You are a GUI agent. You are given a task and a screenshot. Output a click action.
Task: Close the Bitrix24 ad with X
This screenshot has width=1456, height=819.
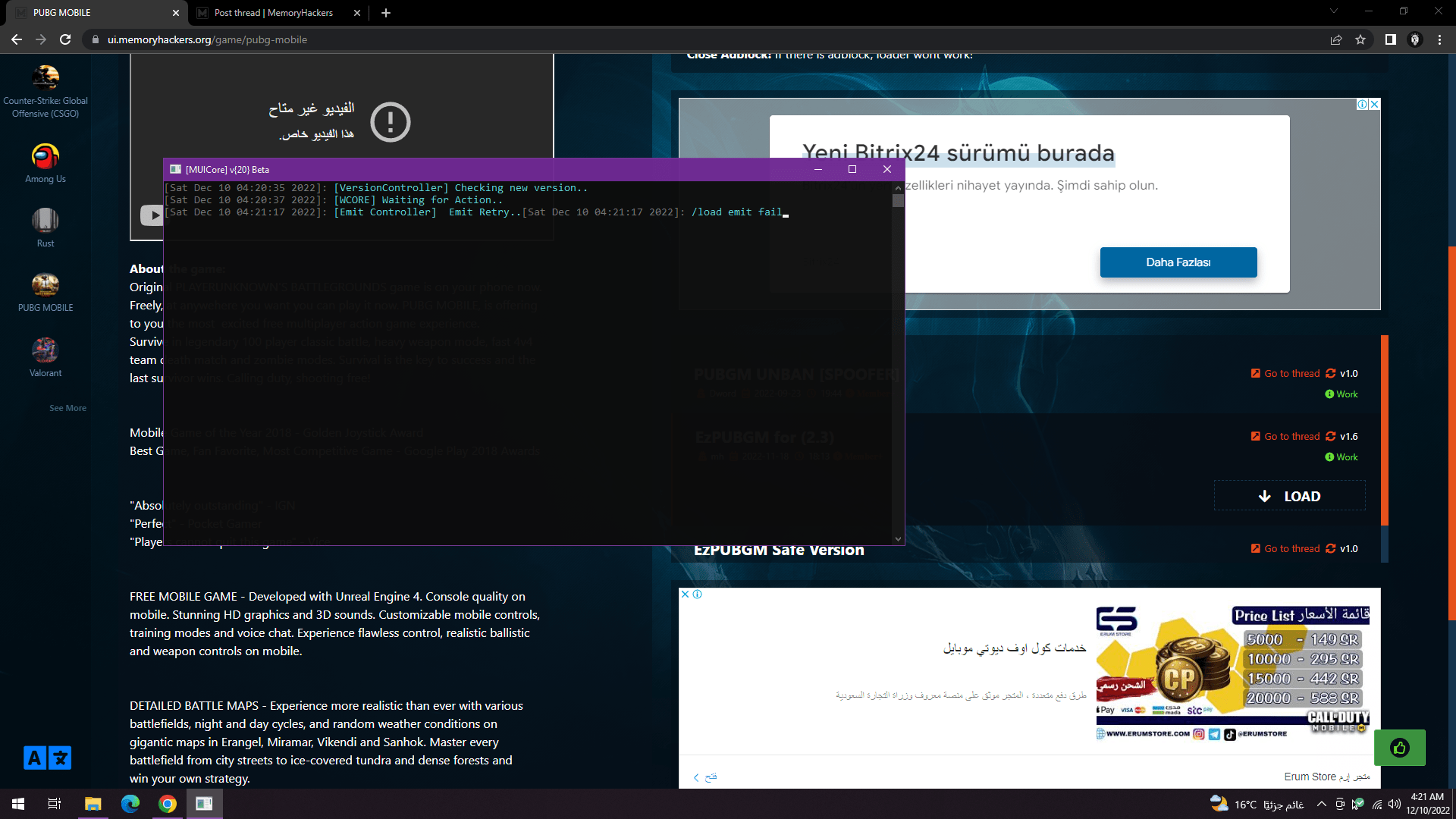1375,104
